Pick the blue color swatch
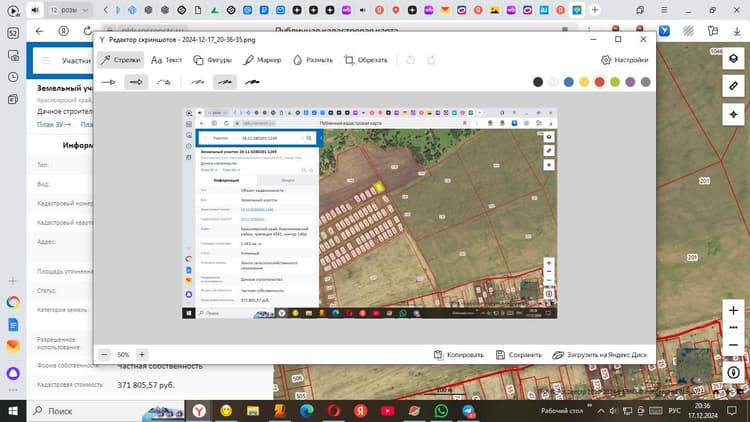 pos(569,82)
